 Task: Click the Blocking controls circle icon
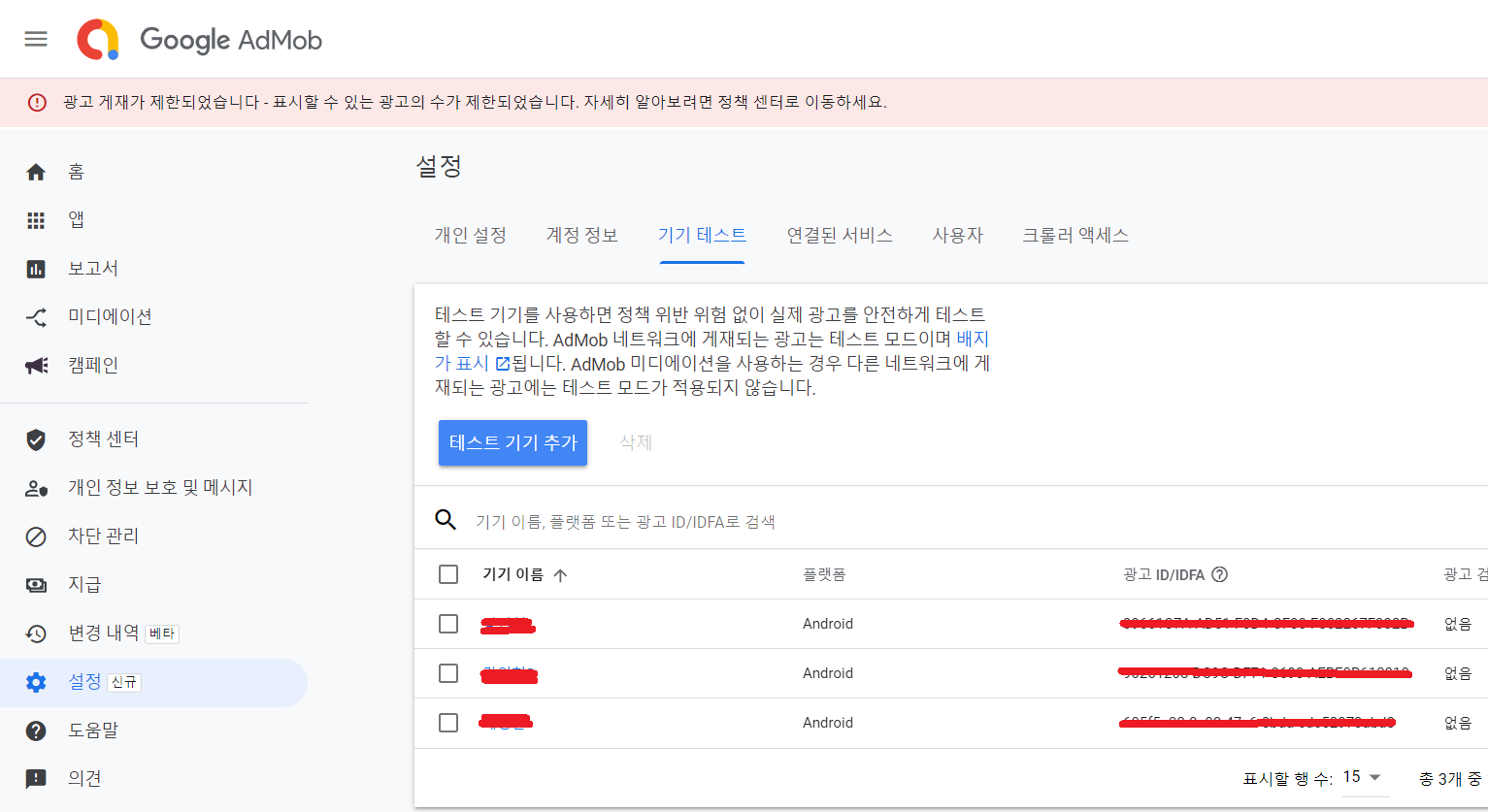tap(36, 536)
